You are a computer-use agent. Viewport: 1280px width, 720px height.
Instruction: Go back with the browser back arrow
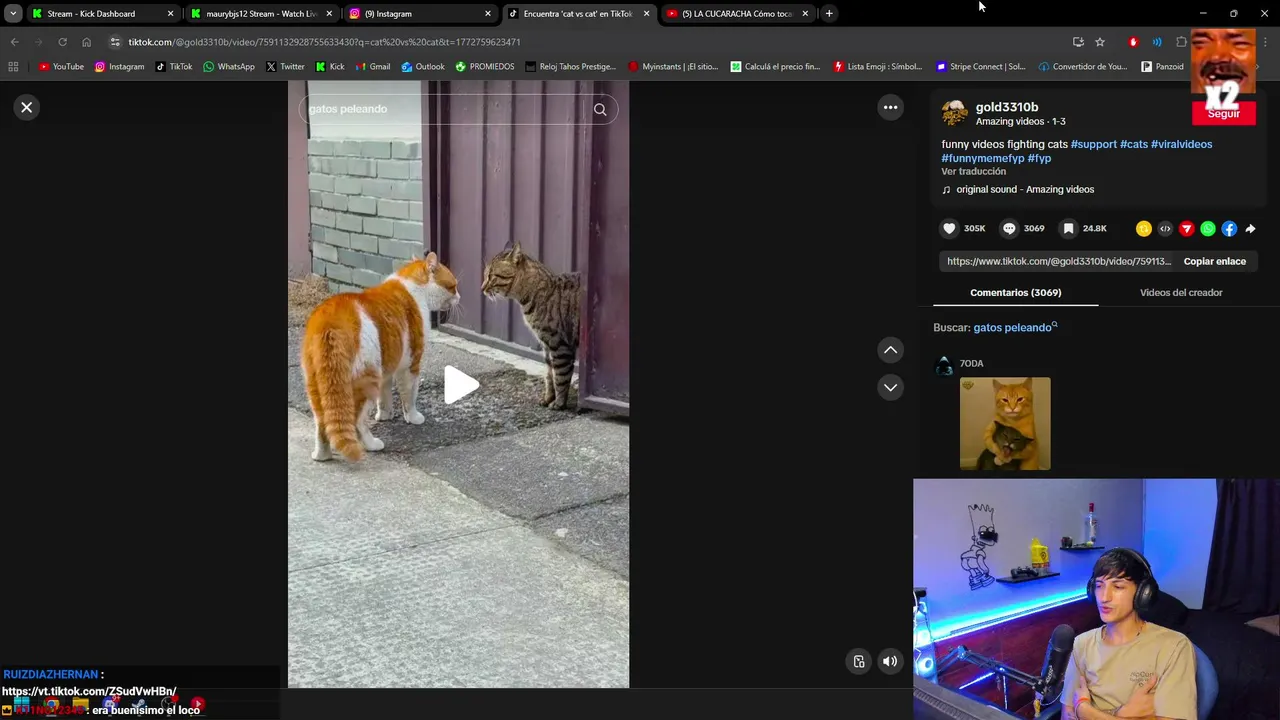(x=14, y=42)
